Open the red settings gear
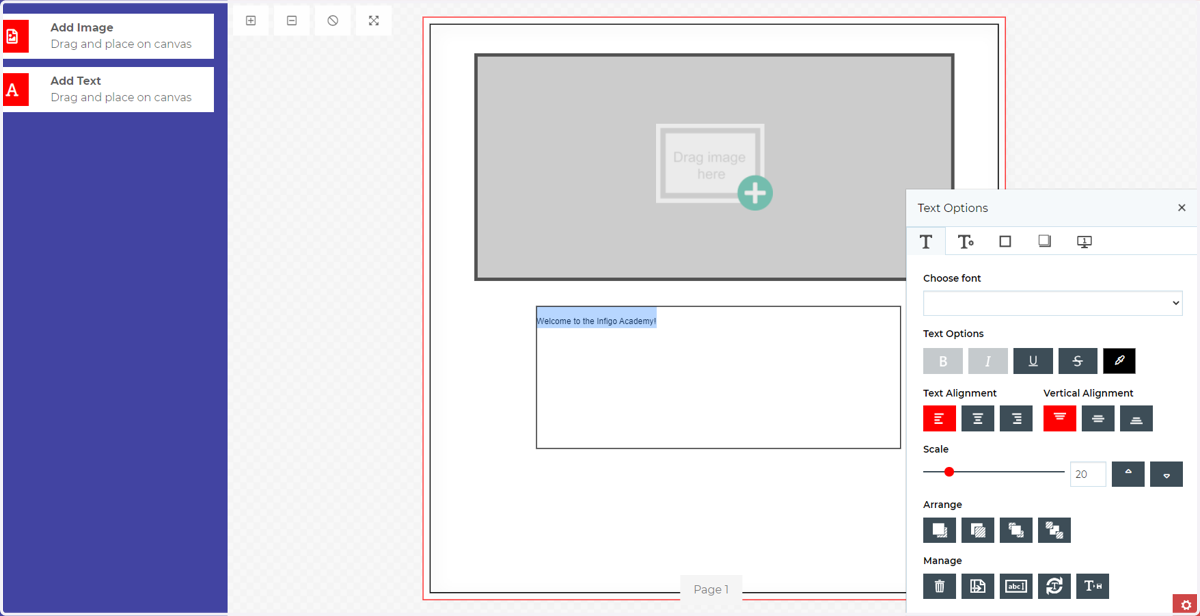Image resolution: width=1200 pixels, height=616 pixels. pyautogui.click(x=1186, y=605)
